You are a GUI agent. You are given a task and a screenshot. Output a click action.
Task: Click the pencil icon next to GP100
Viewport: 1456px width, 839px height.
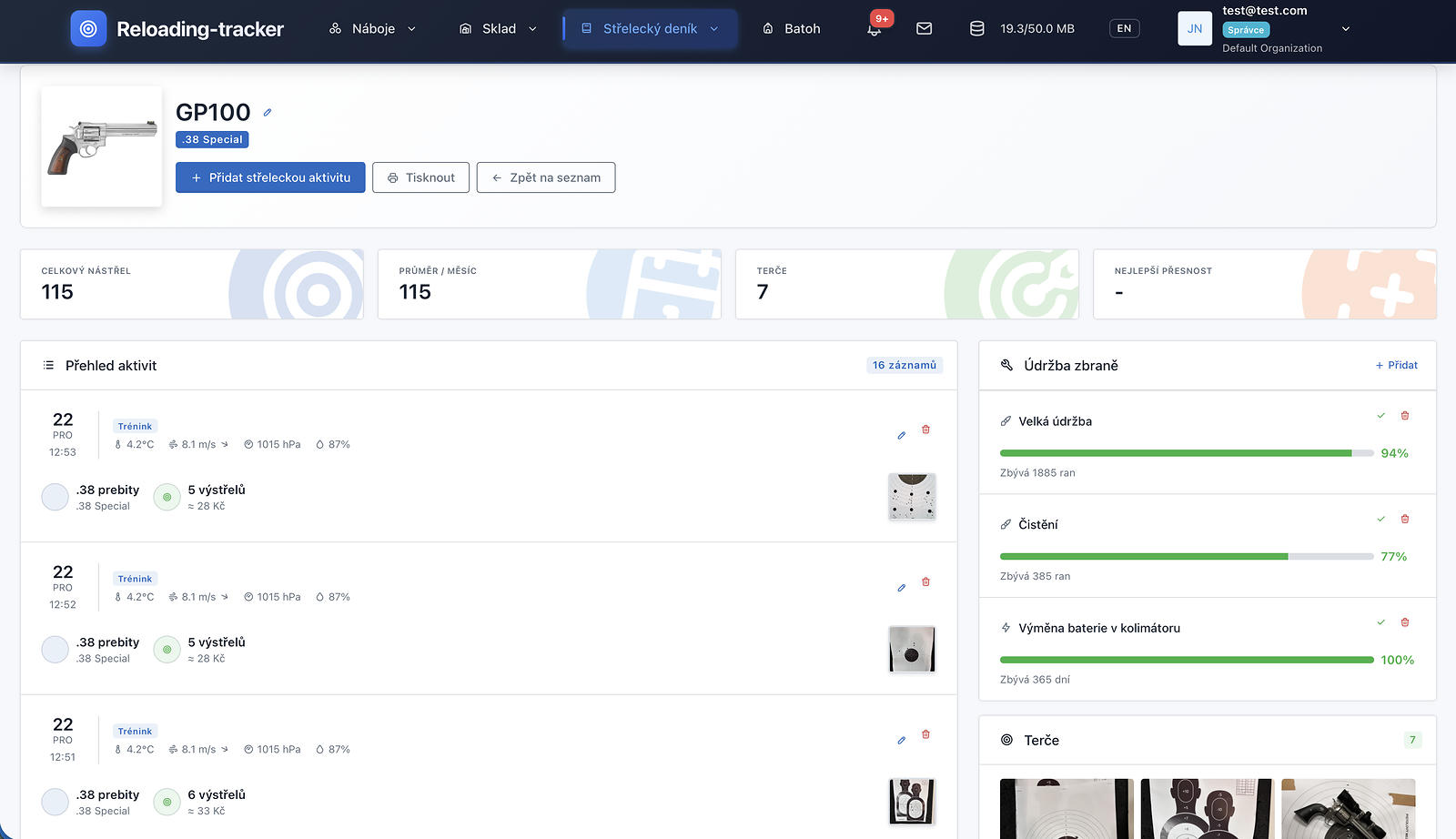(268, 113)
